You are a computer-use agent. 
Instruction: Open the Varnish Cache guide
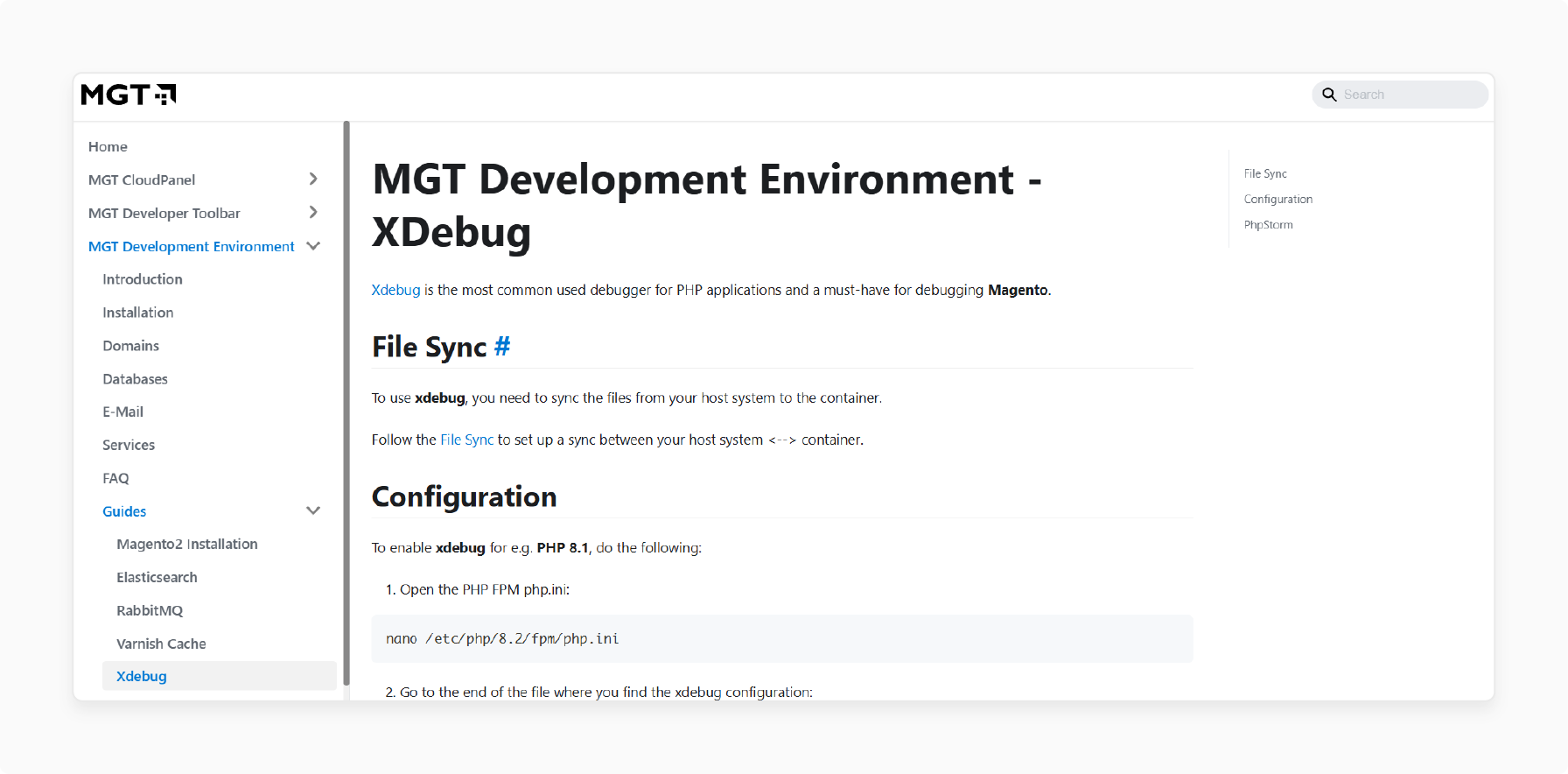(161, 644)
